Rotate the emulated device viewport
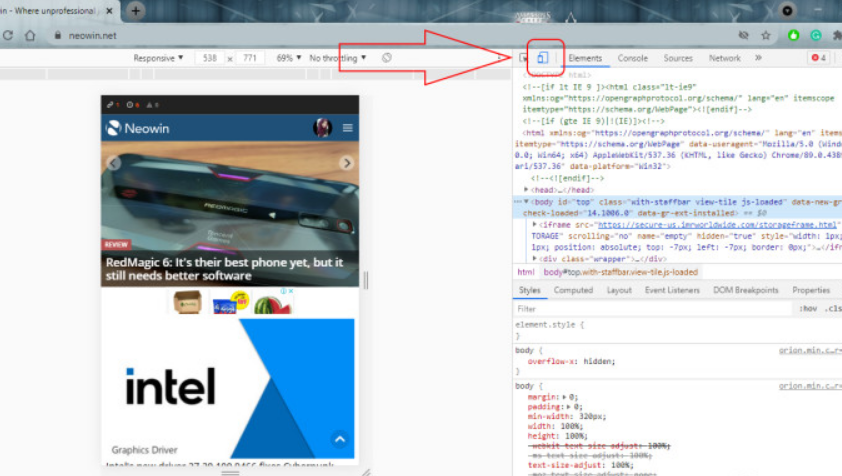This screenshot has width=842, height=476. pyautogui.click(x=387, y=57)
